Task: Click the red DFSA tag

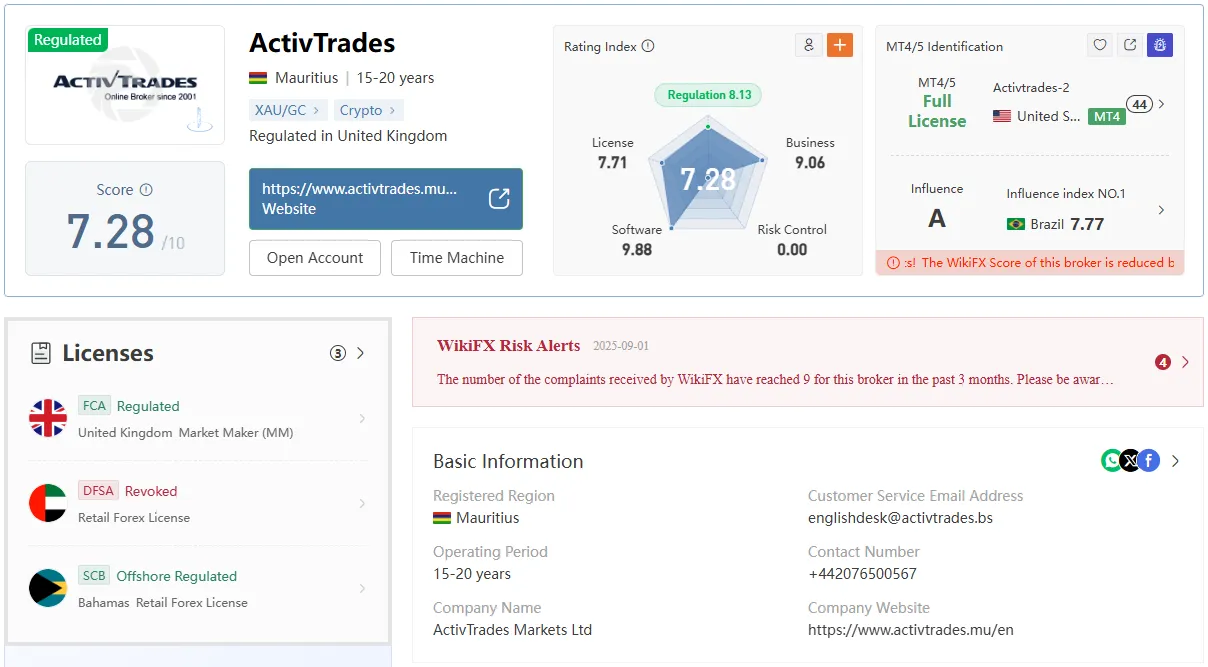Action: (98, 491)
